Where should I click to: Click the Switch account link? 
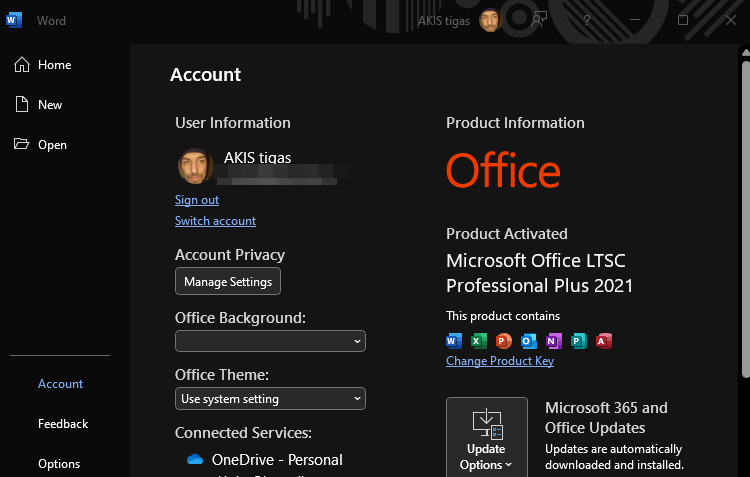[215, 221]
